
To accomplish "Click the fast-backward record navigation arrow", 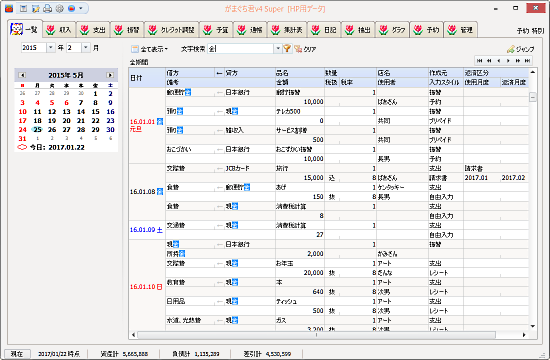I will pyautogui.click(x=489, y=61).
